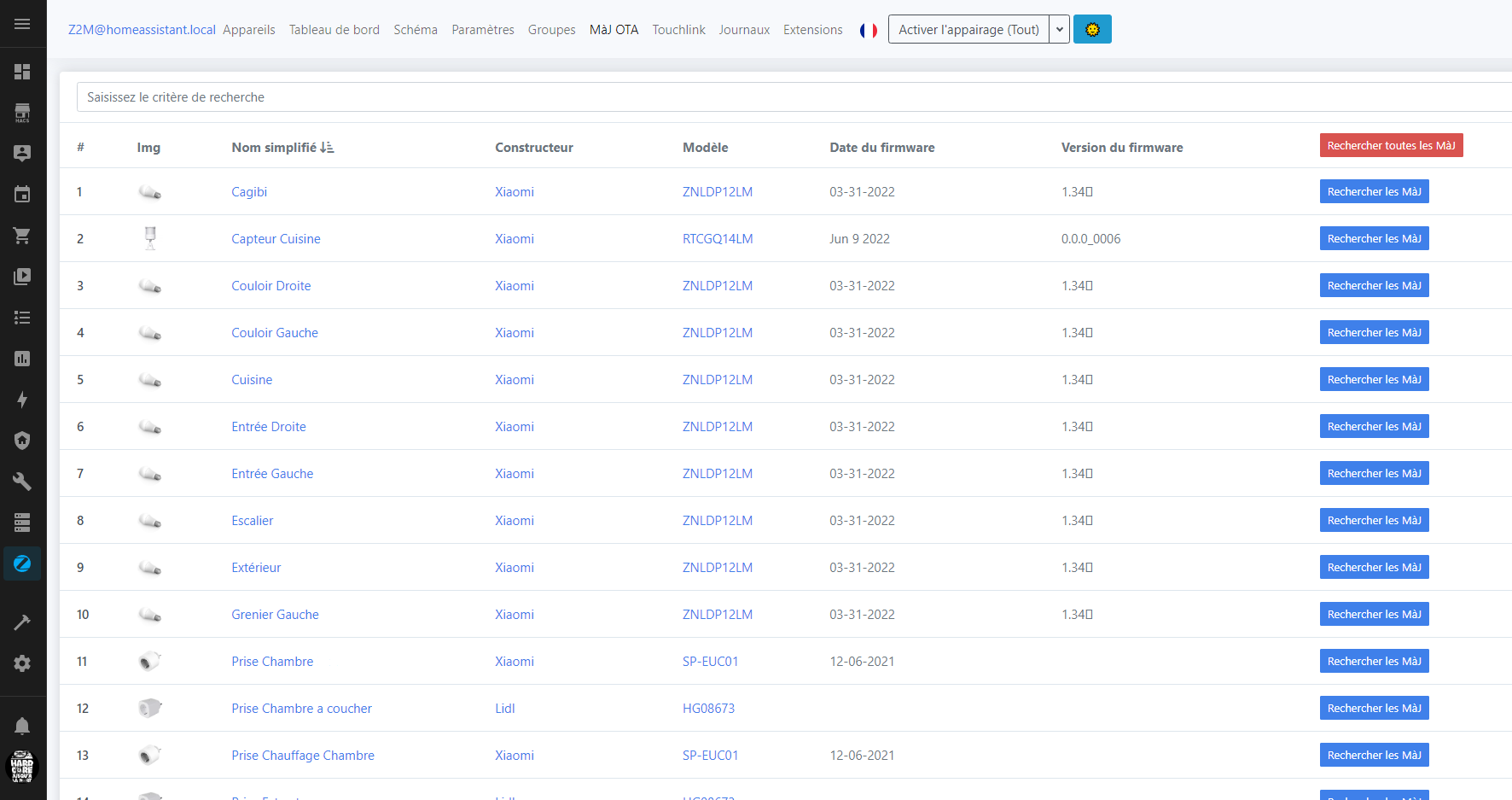1512x800 pixels.
Task: Click the Energy lightning bolt sidebar icon
Action: coord(22,400)
